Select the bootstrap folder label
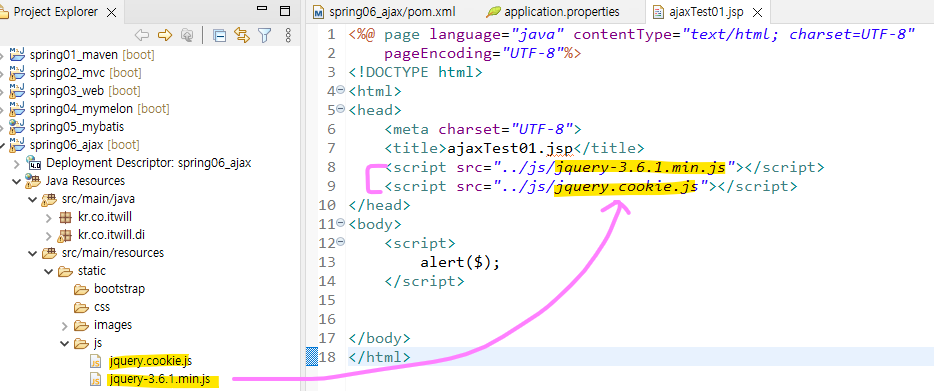This screenshot has width=934, height=391. tap(119, 289)
